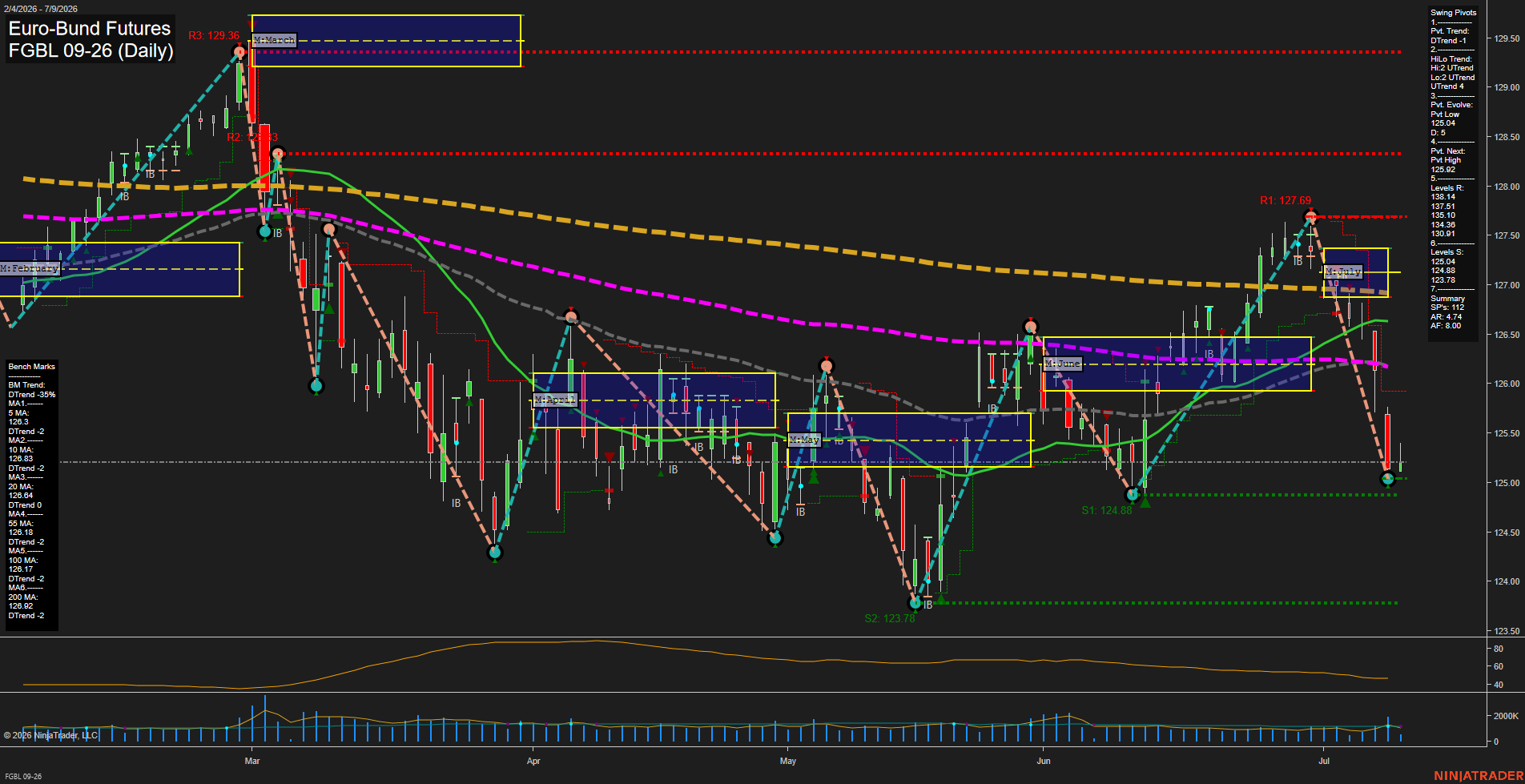Click the 123.50 price axis label
The width and height of the screenshot is (1525, 784).
pyautogui.click(x=1507, y=631)
